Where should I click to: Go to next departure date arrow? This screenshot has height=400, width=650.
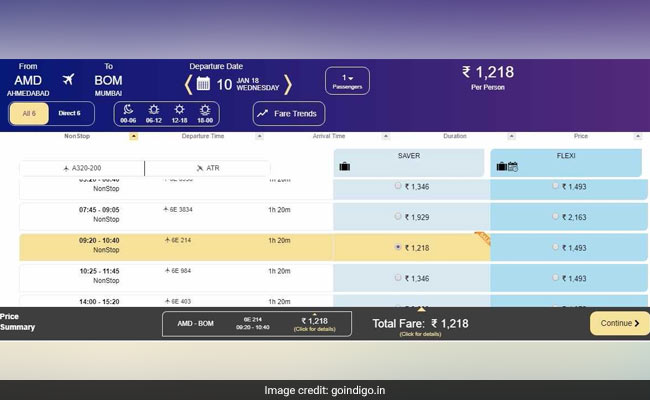pyautogui.click(x=288, y=85)
